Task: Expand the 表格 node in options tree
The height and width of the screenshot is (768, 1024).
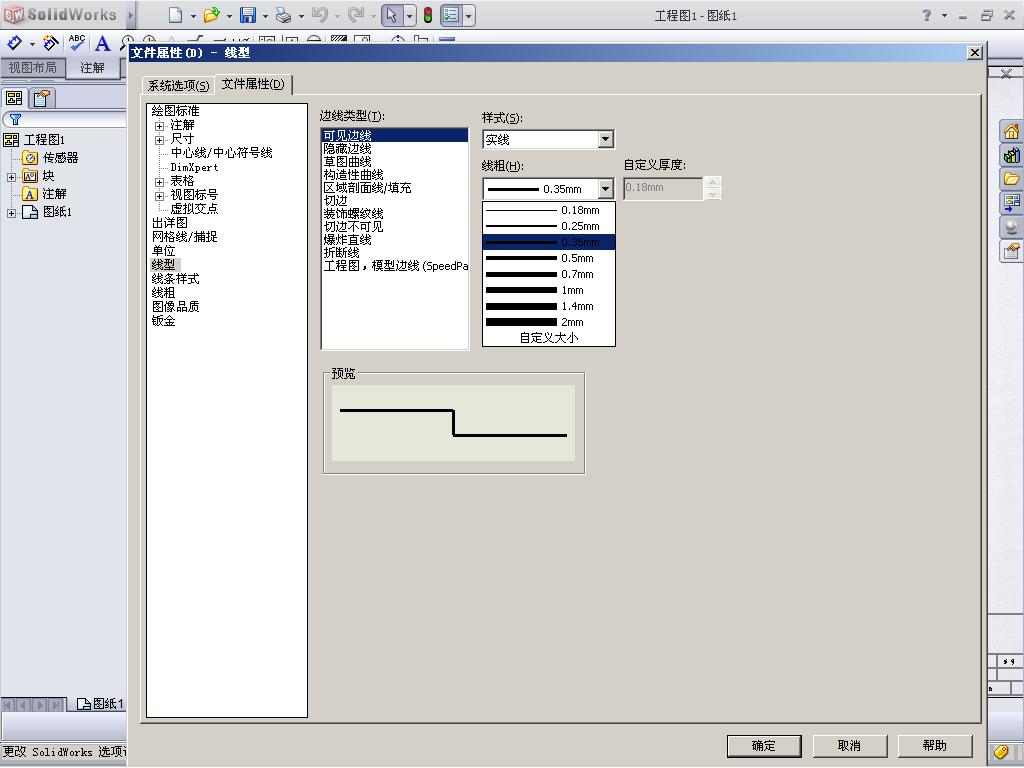Action: (x=159, y=182)
